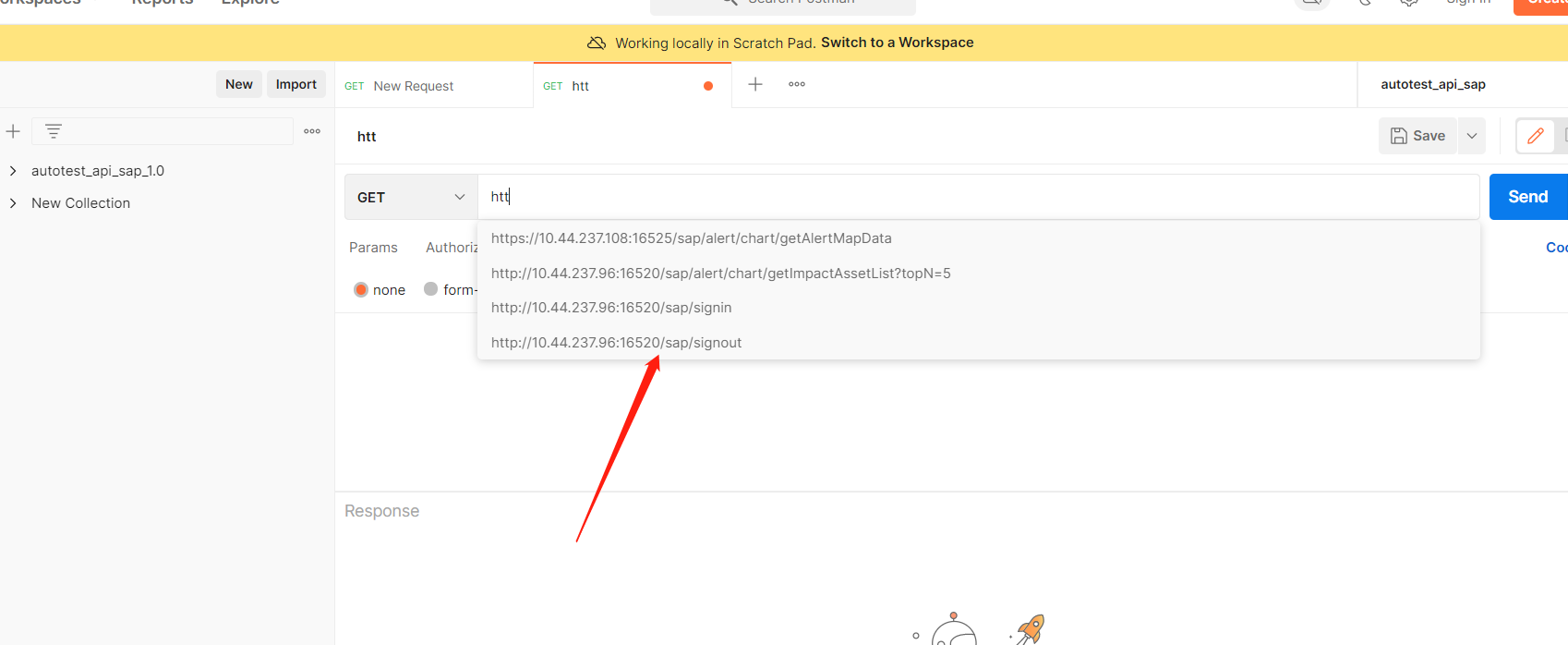Choose the sap/signout URL suggestion

coord(979,343)
